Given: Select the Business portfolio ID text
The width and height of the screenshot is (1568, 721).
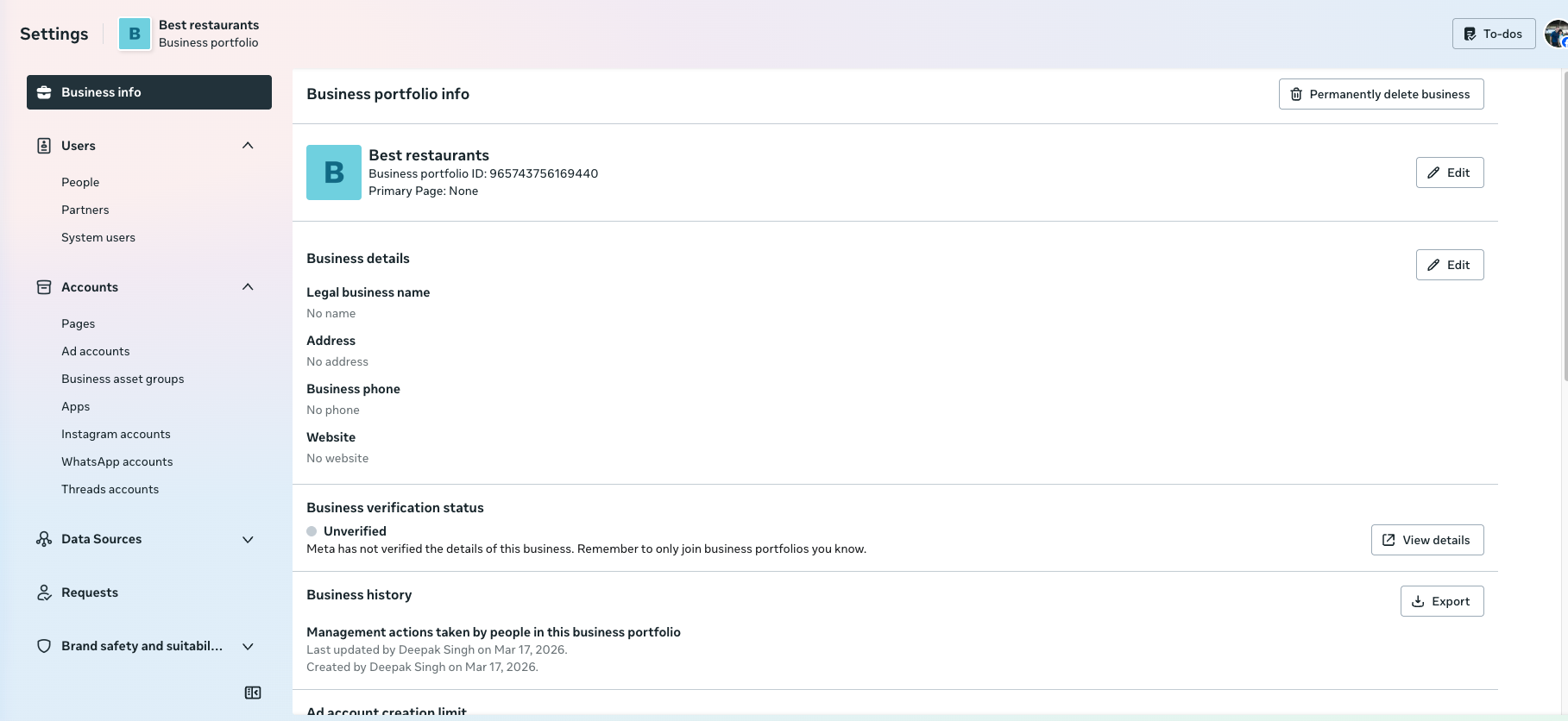Looking at the screenshot, I should pos(483,173).
